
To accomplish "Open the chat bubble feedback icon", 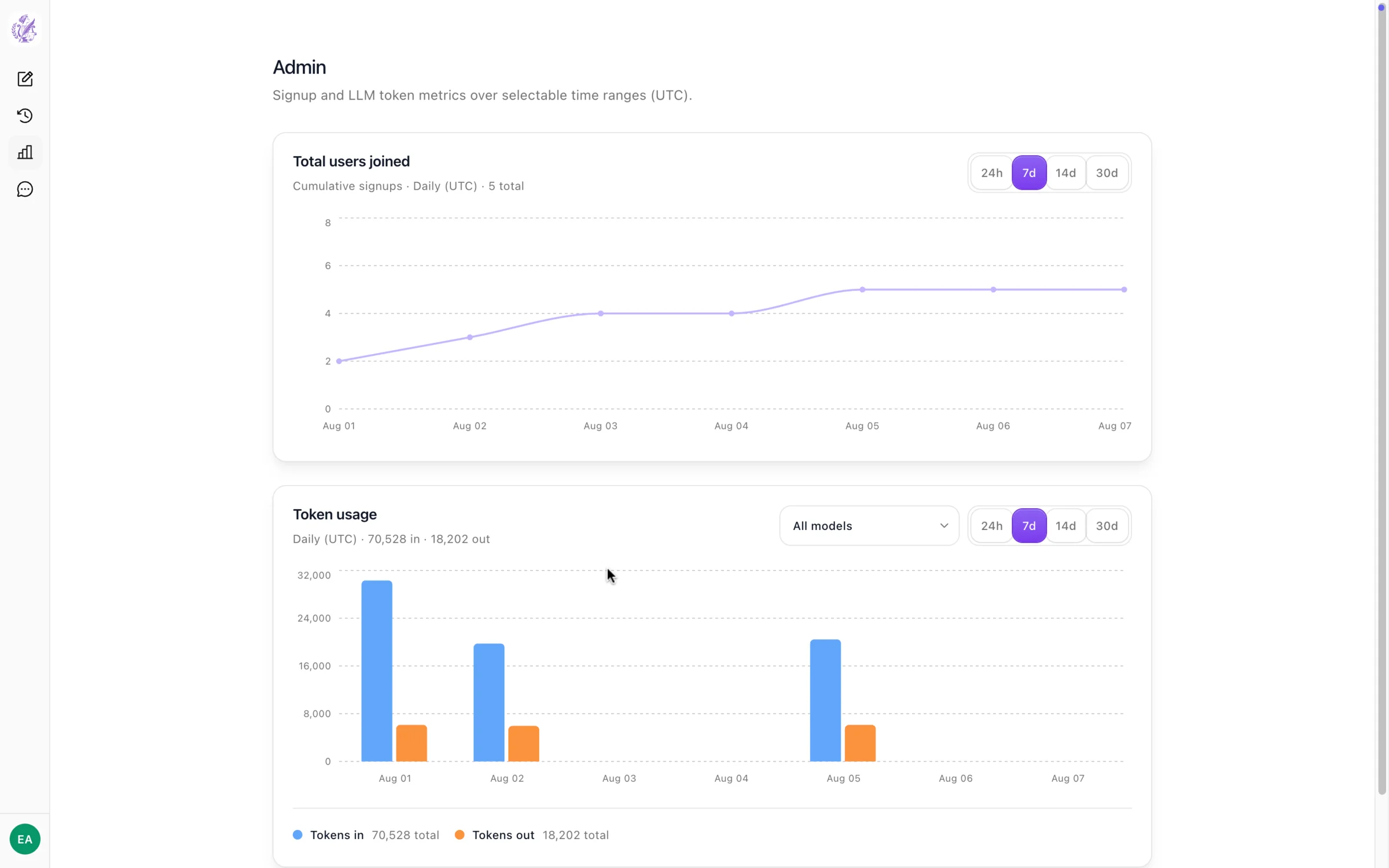I will tap(25, 189).
